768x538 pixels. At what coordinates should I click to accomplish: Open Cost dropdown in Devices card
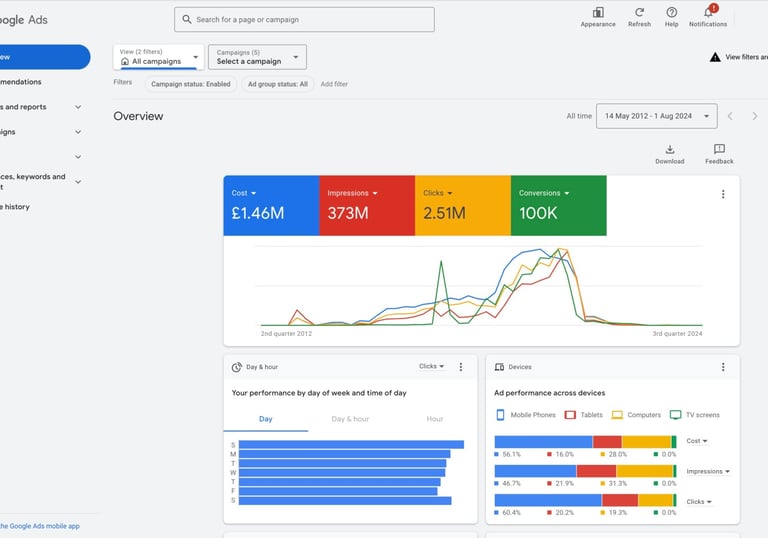pyautogui.click(x=697, y=441)
